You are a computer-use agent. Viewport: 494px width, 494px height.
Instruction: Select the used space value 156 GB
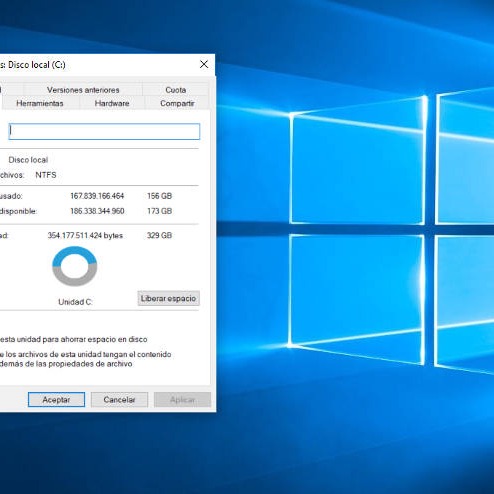tap(159, 196)
